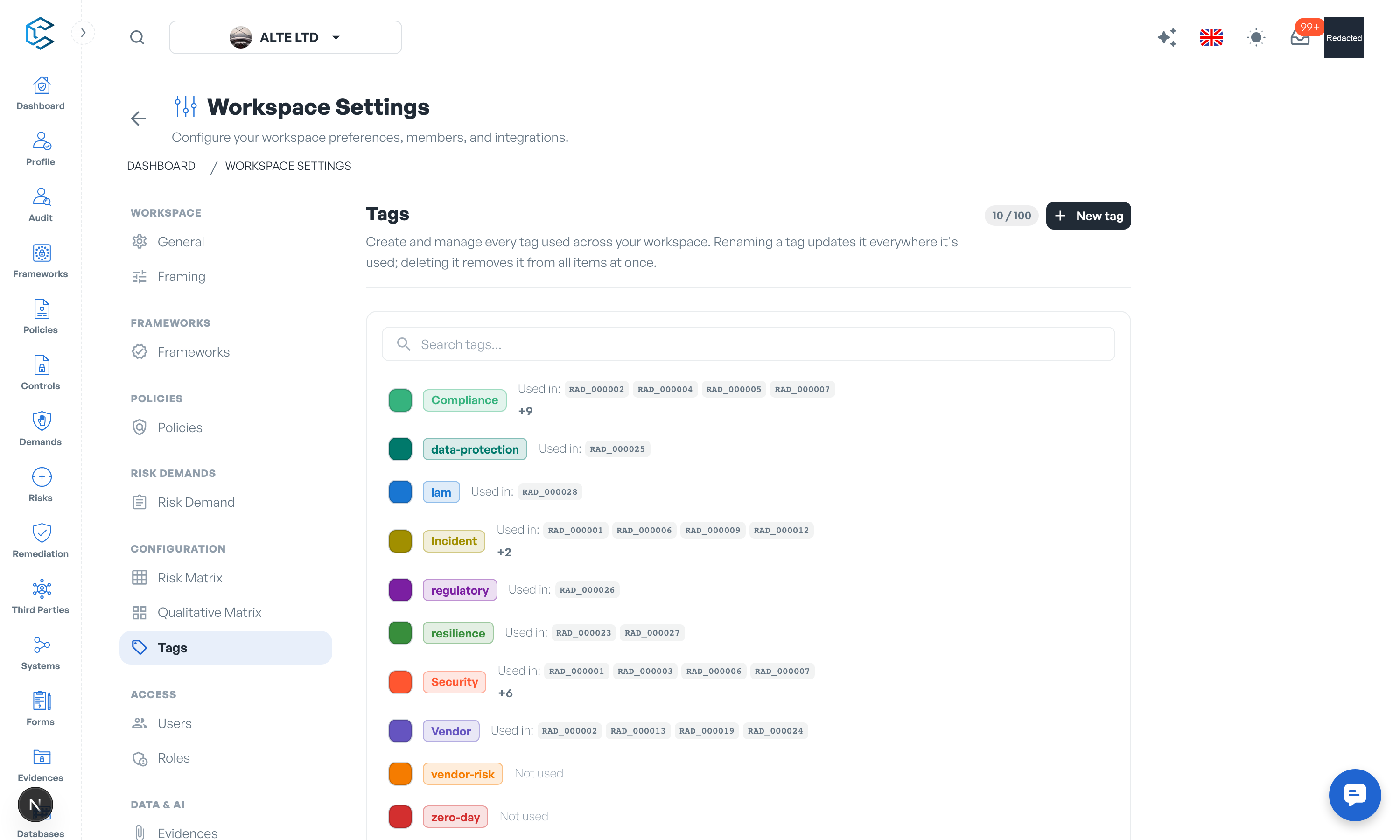Expand the sidebar with chevron arrow
The width and height of the screenshot is (1400, 840).
(x=83, y=32)
